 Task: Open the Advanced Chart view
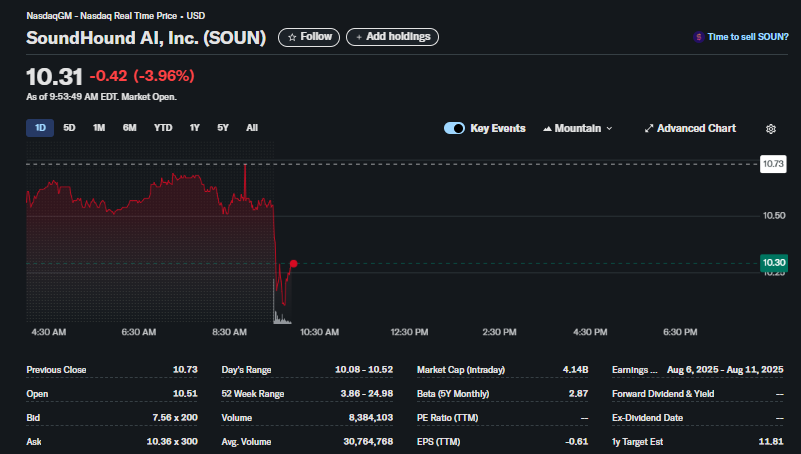(x=690, y=128)
